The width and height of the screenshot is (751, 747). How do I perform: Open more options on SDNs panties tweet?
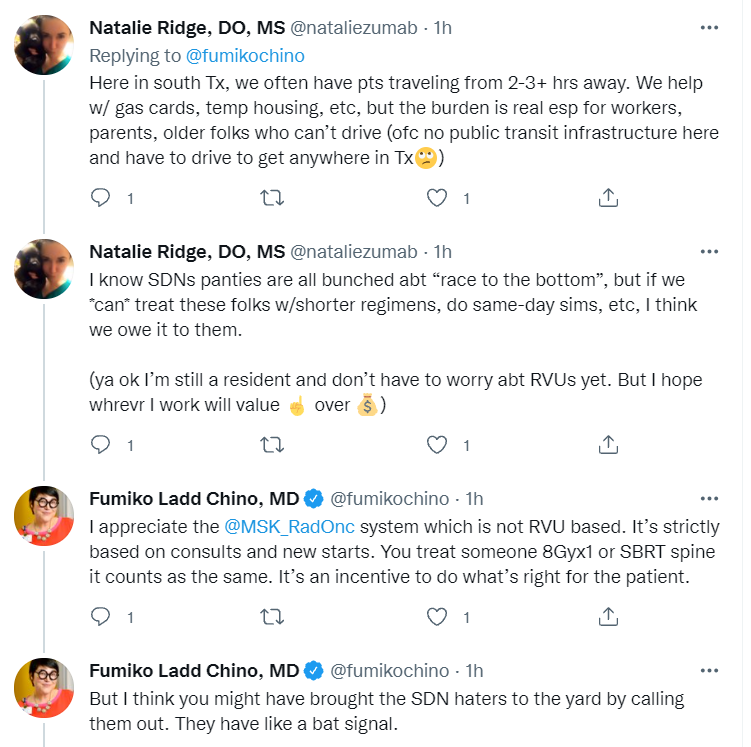coord(709,251)
